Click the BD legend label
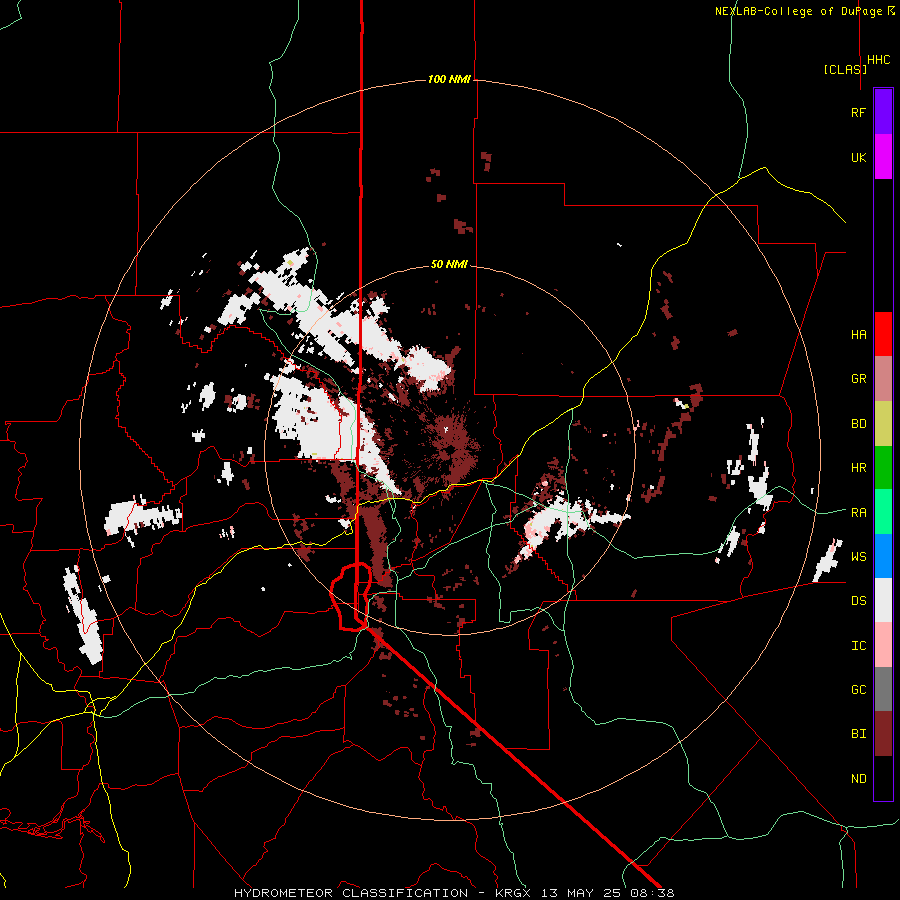Image resolution: width=900 pixels, height=900 pixels. point(858,424)
